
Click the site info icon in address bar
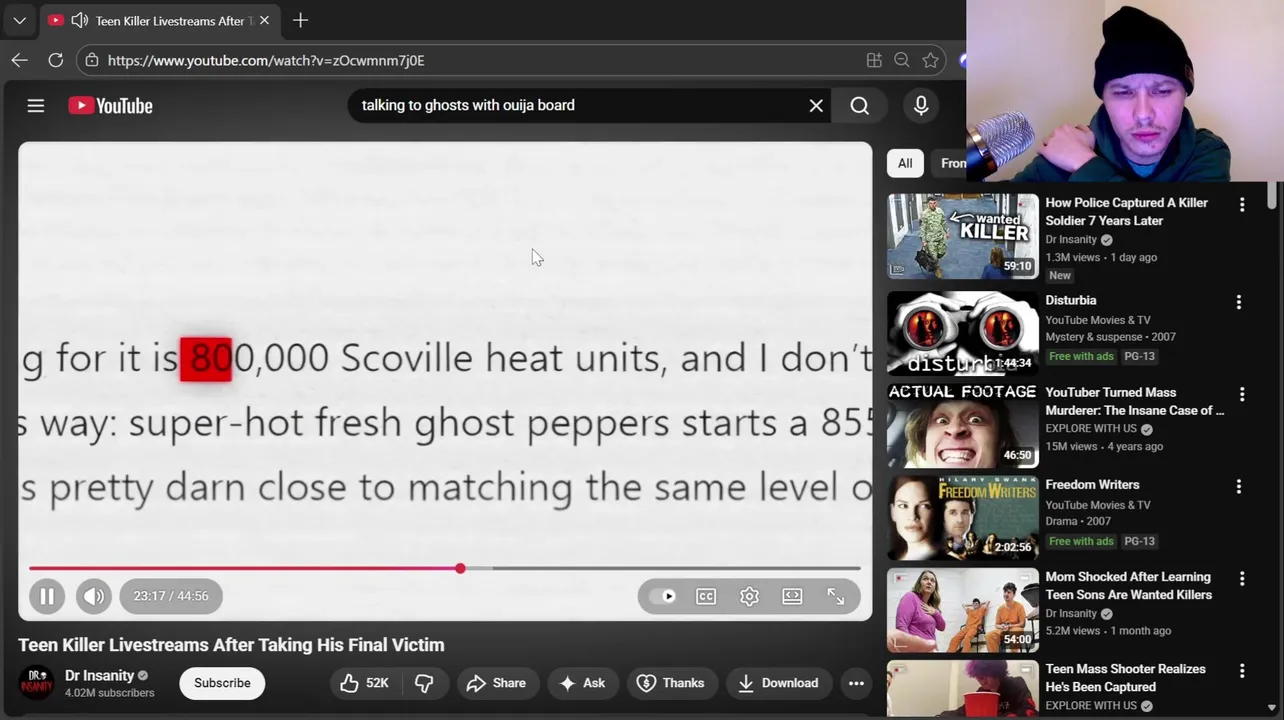pyautogui.click(x=92, y=60)
